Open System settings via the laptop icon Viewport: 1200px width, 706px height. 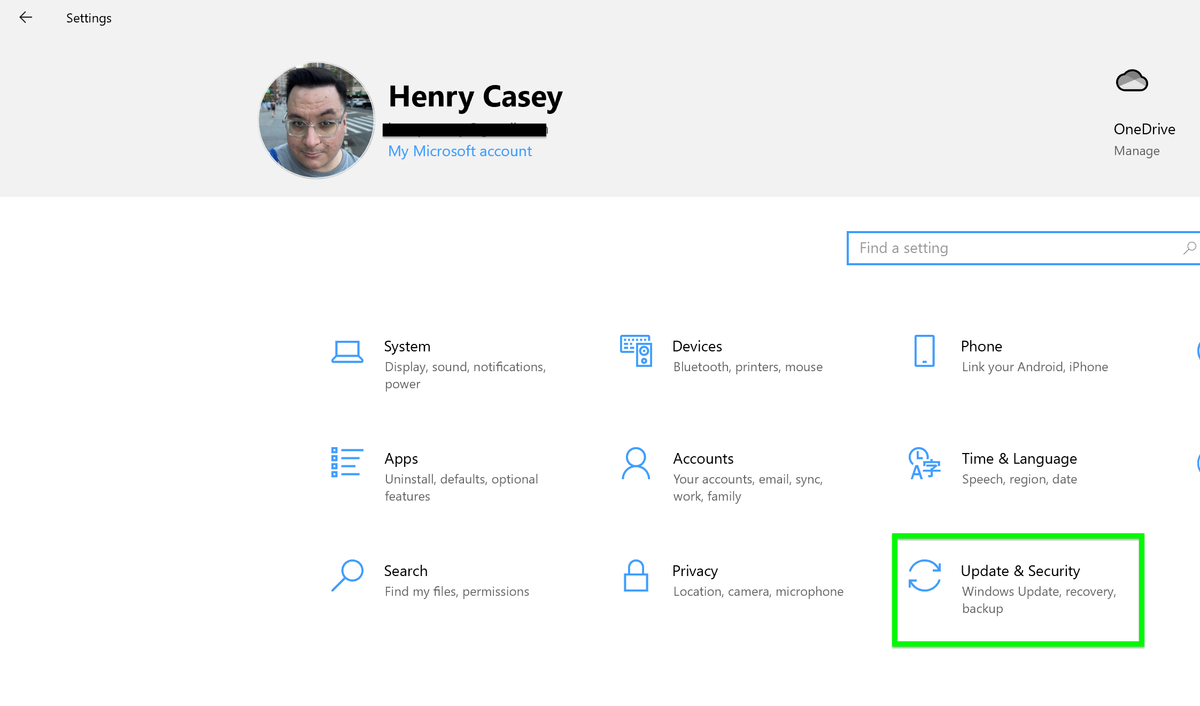(347, 352)
